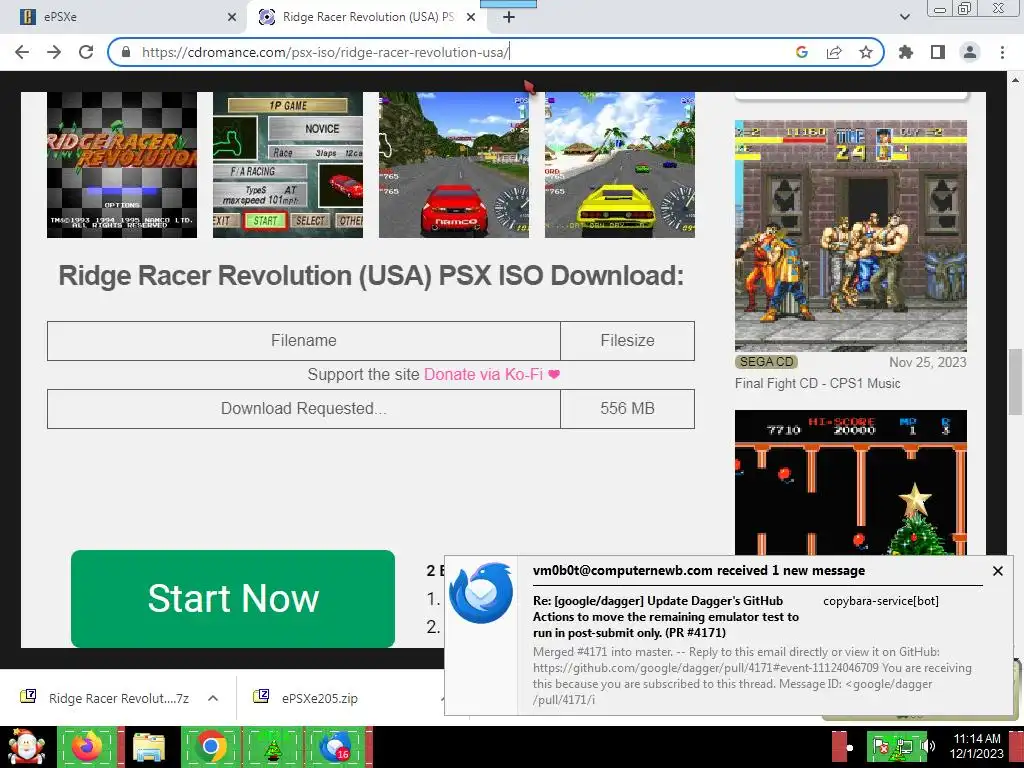This screenshot has height=768, width=1024.
Task: Click the Thunderbird bird icon in notification
Action: pos(481,592)
